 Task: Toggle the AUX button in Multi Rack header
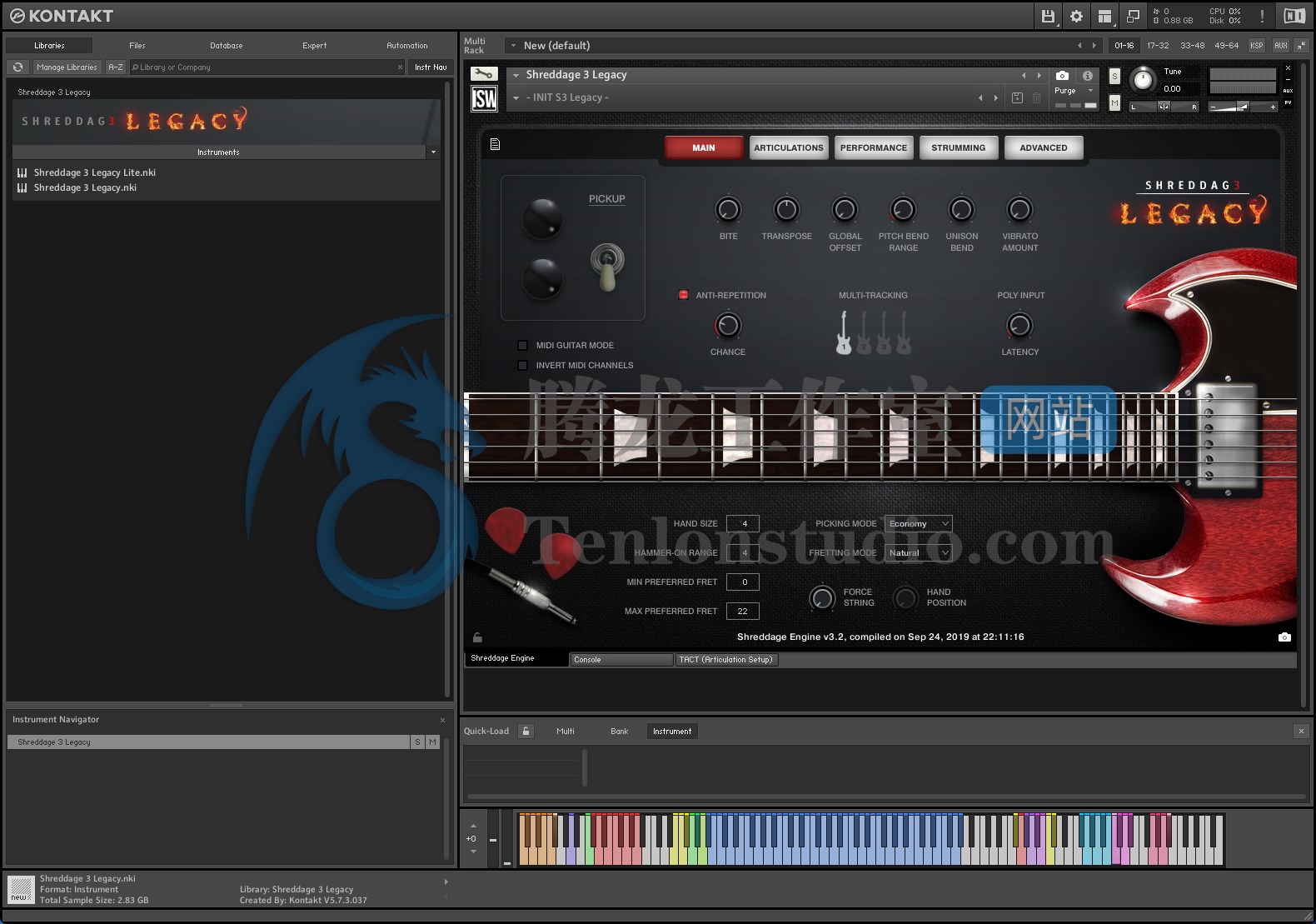click(x=1280, y=46)
